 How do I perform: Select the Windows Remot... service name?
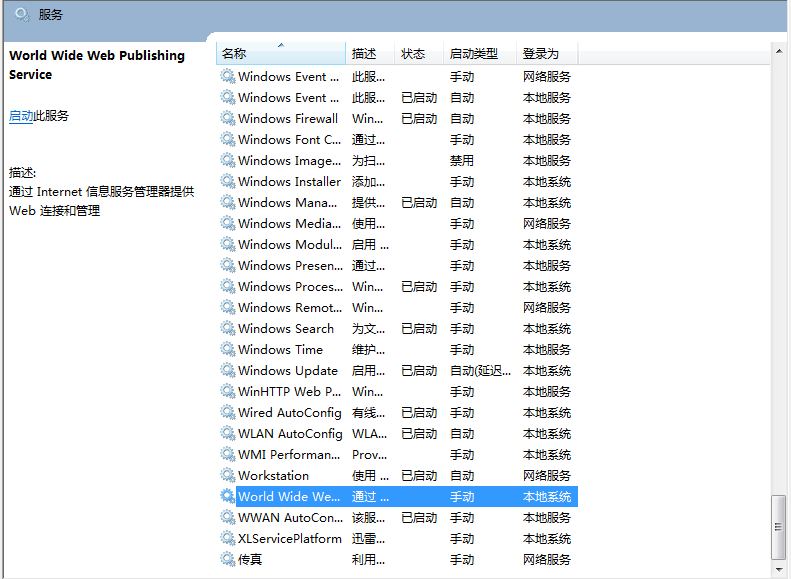coord(290,308)
